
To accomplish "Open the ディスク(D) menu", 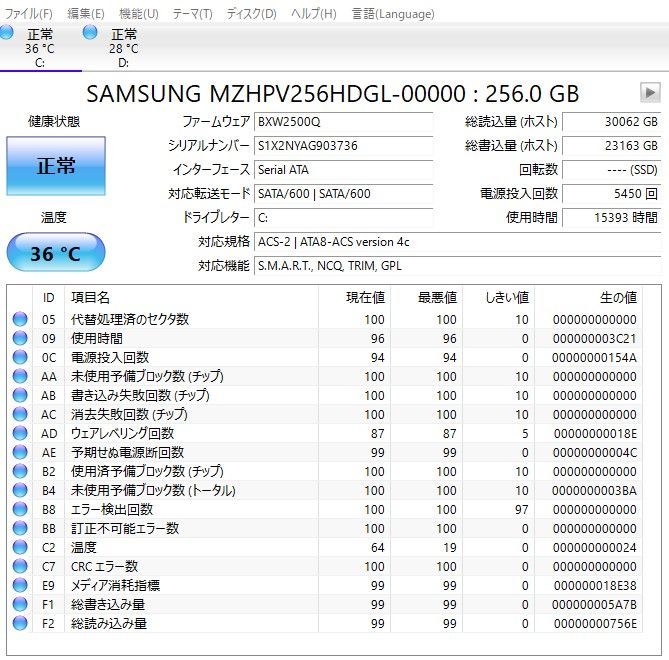I will click(x=252, y=14).
